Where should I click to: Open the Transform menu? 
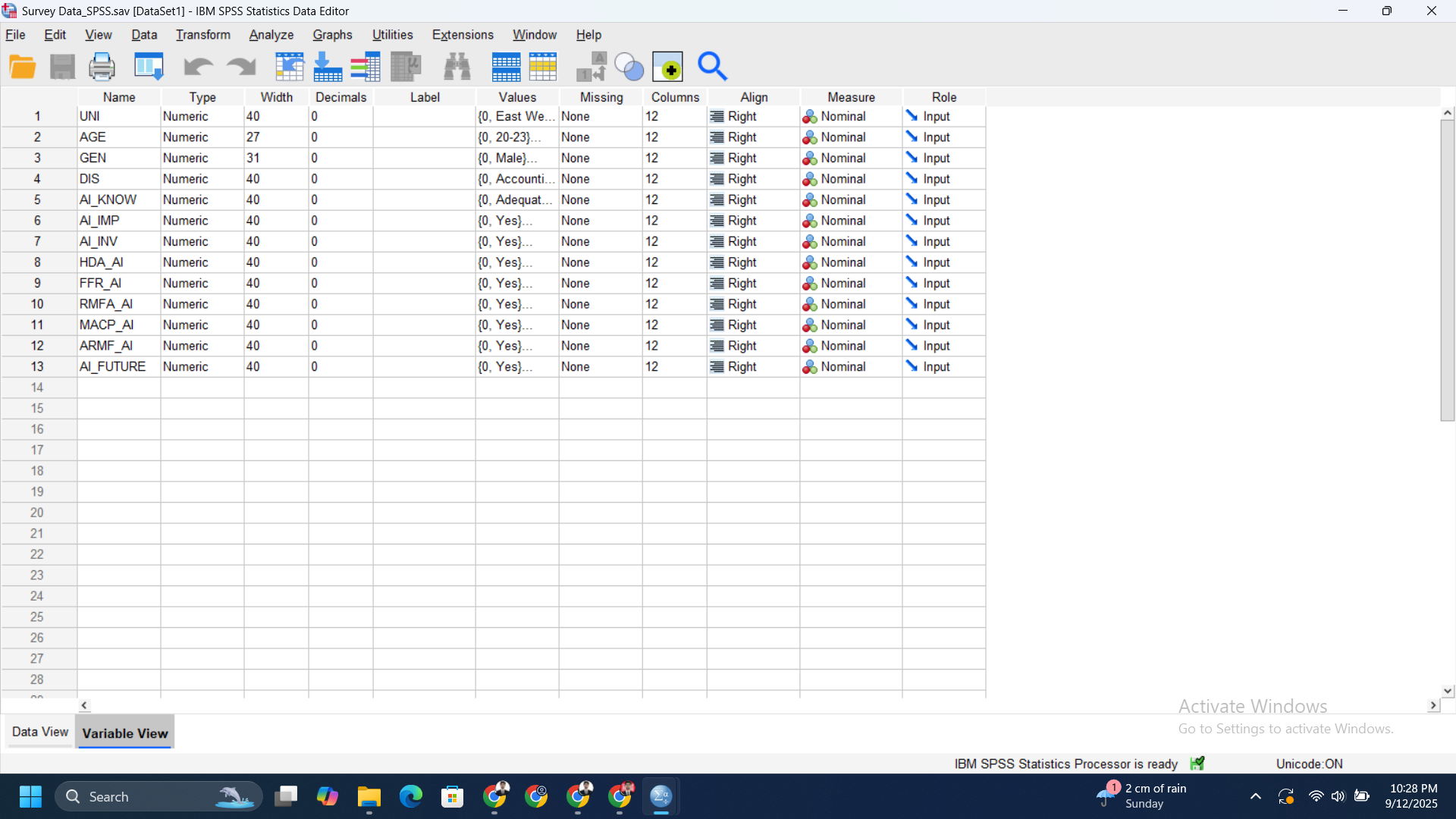[x=202, y=35]
